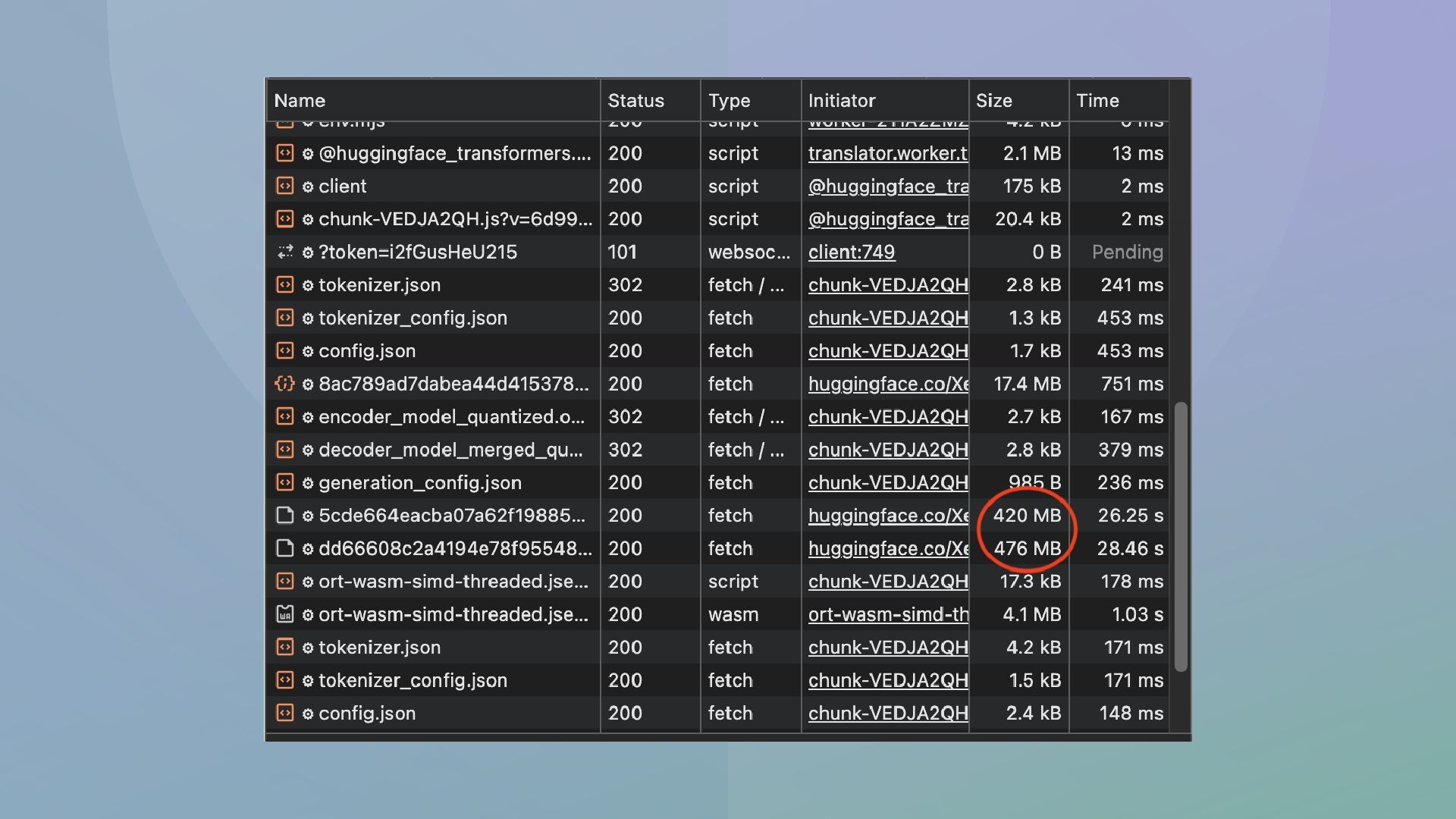Click gear icon beside generation_config.json
Image resolution: width=1456 pixels, height=819 pixels.
[x=308, y=483]
